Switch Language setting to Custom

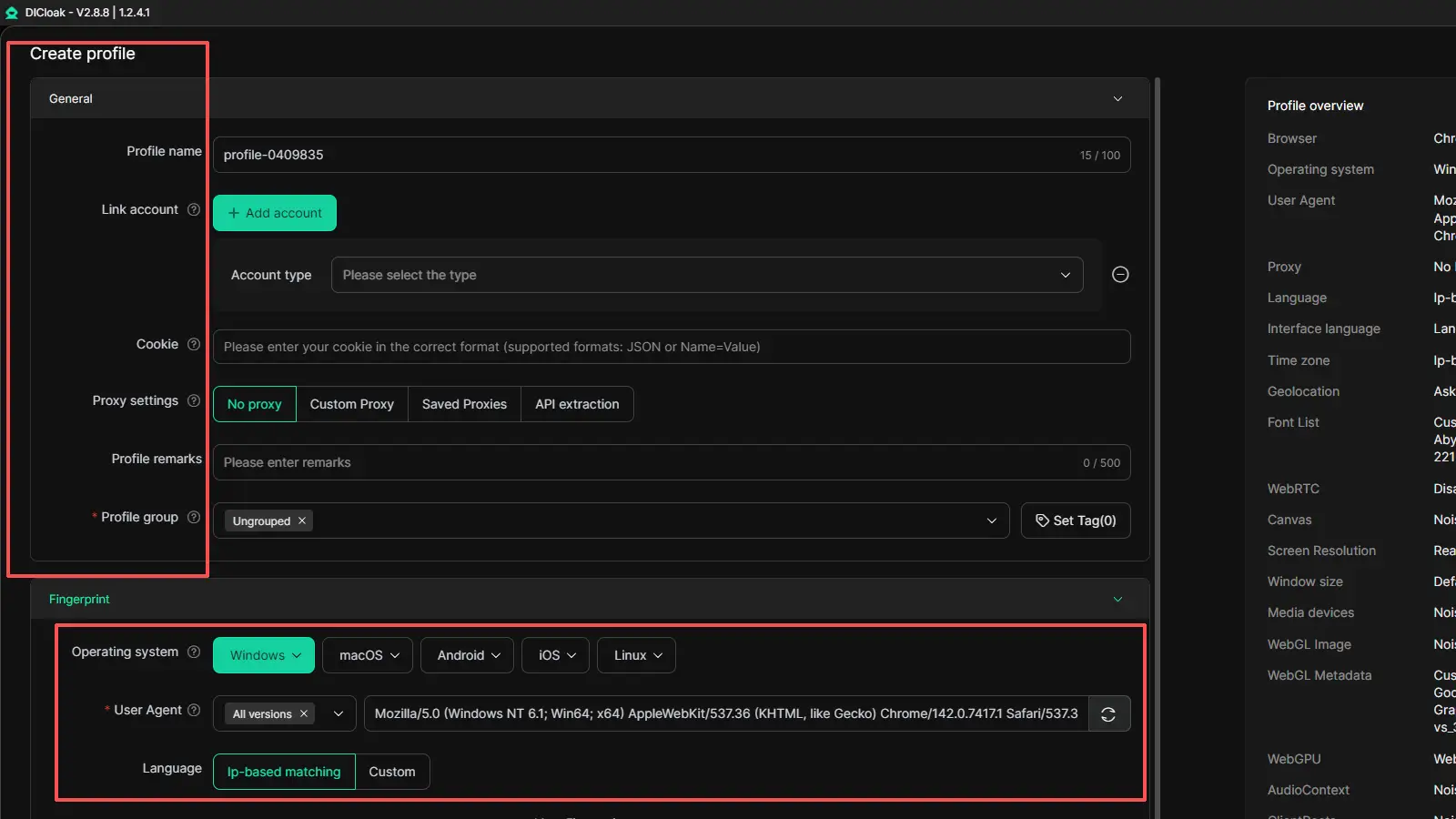click(392, 772)
